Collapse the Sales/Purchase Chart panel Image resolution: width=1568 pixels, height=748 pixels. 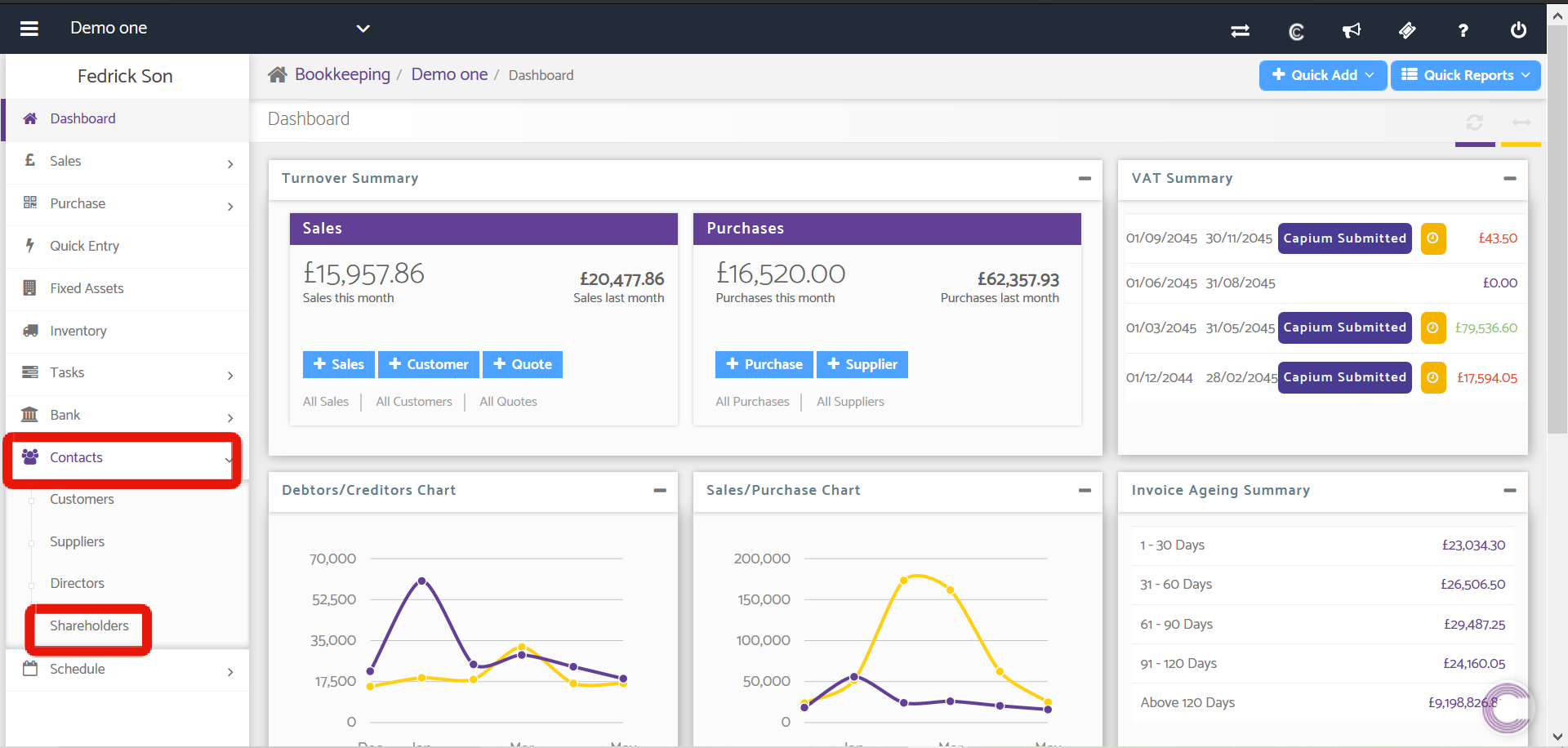point(1085,490)
